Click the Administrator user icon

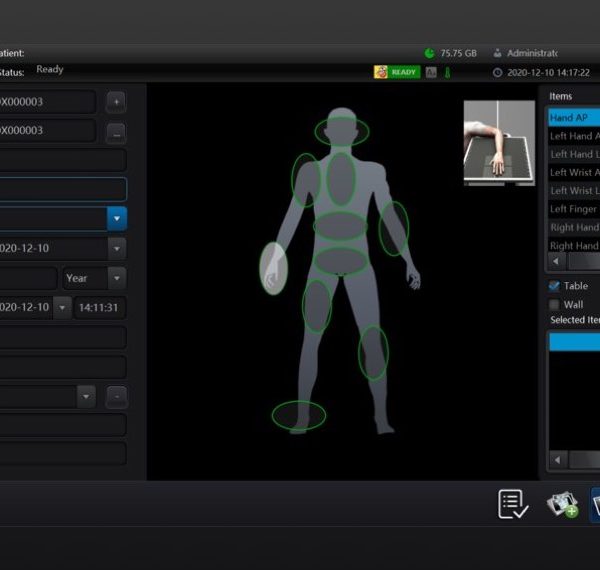pos(497,53)
